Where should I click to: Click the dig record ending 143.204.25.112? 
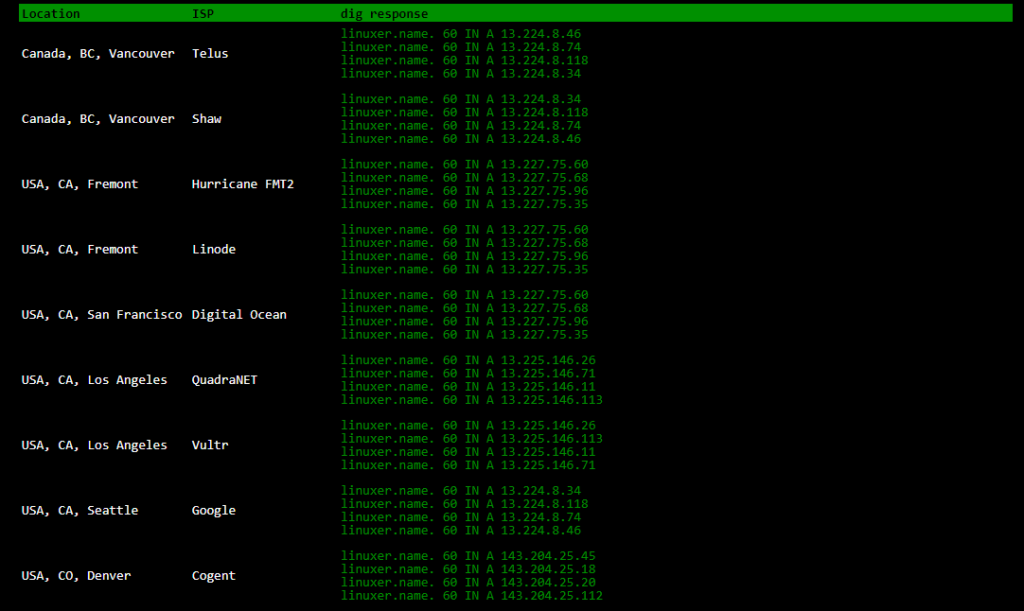pyautogui.click(x=472, y=596)
